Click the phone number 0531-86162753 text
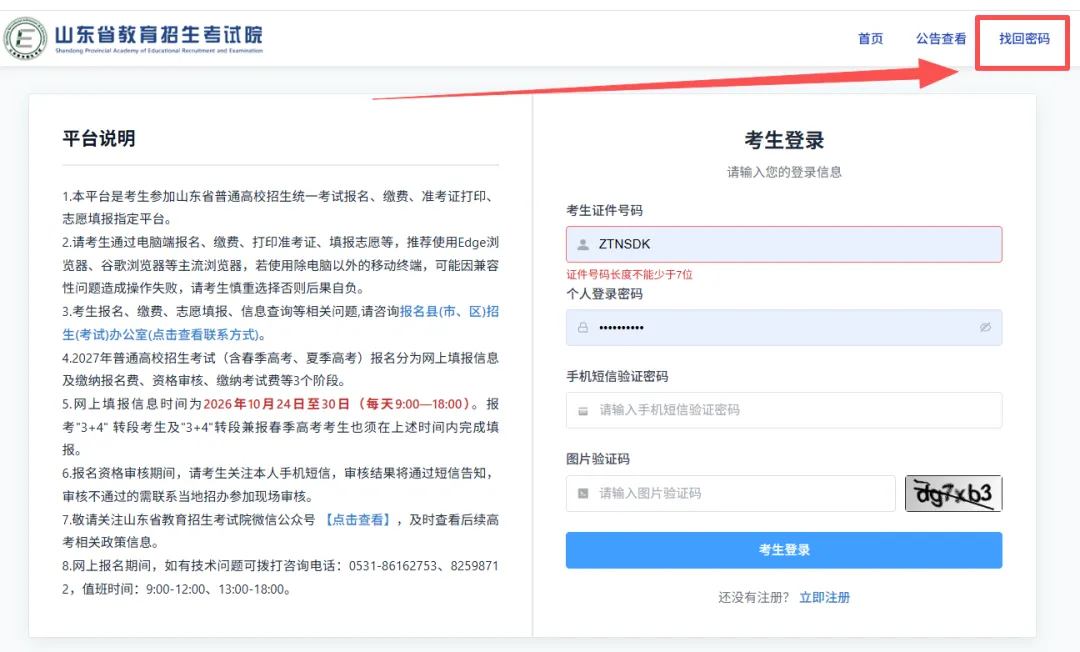The height and width of the screenshot is (652, 1080). coord(393,566)
